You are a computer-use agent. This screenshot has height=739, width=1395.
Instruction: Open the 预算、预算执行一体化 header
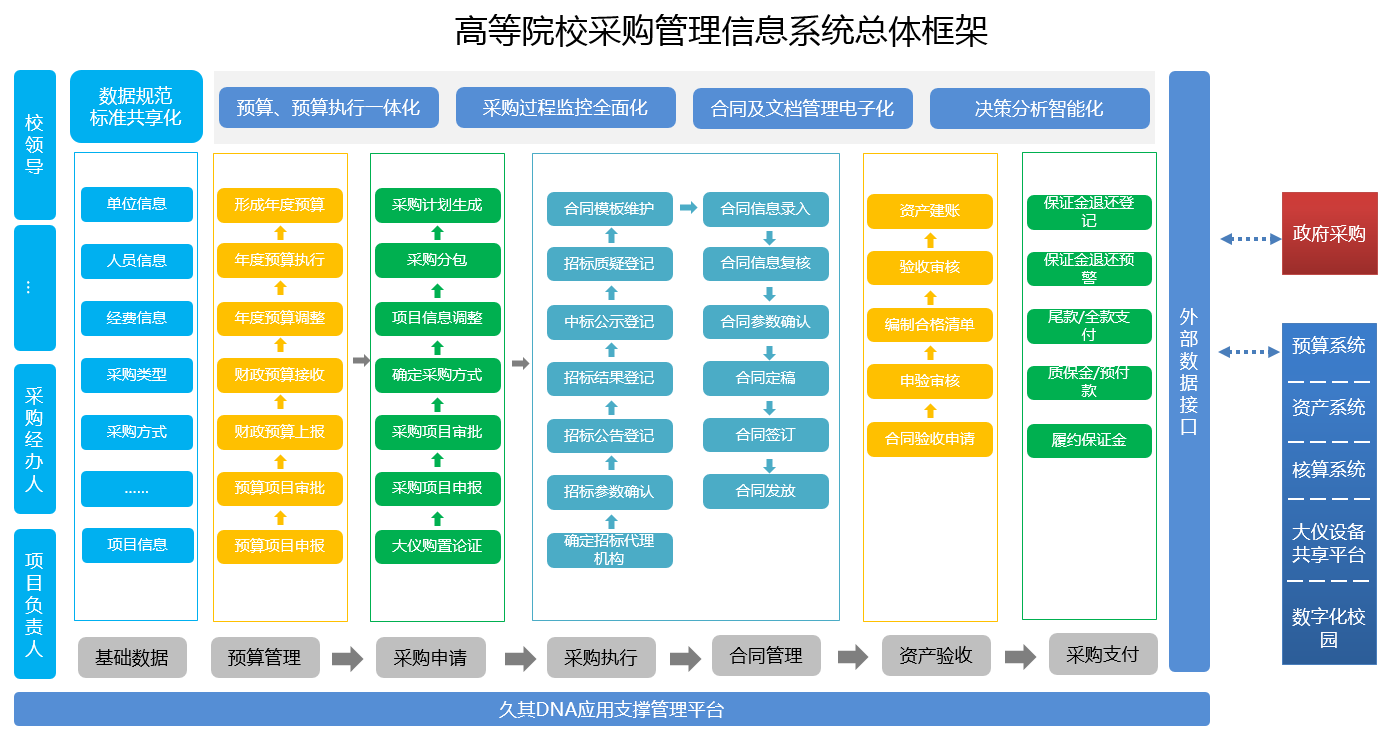coord(328,108)
